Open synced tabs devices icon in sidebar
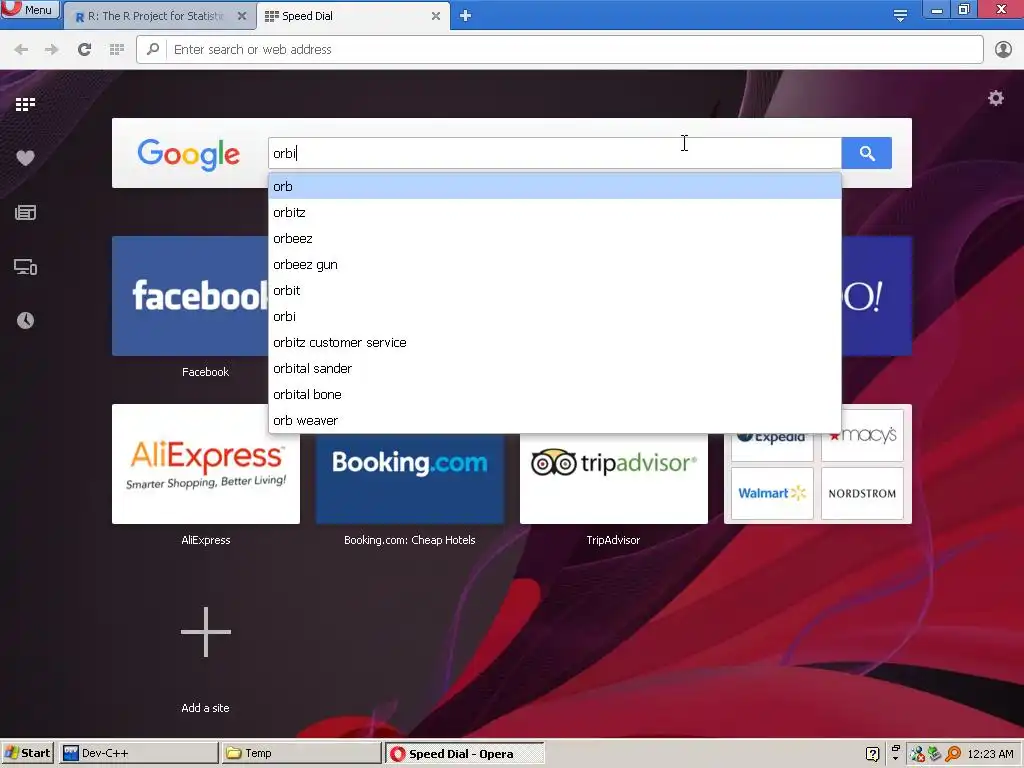1024x768 pixels. tap(25, 267)
